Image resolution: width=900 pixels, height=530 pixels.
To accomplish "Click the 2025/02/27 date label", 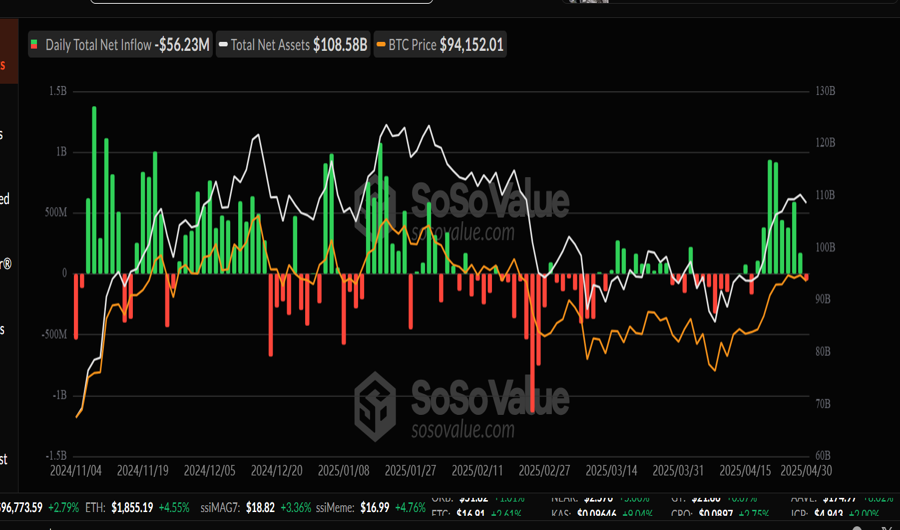I will point(544,471).
